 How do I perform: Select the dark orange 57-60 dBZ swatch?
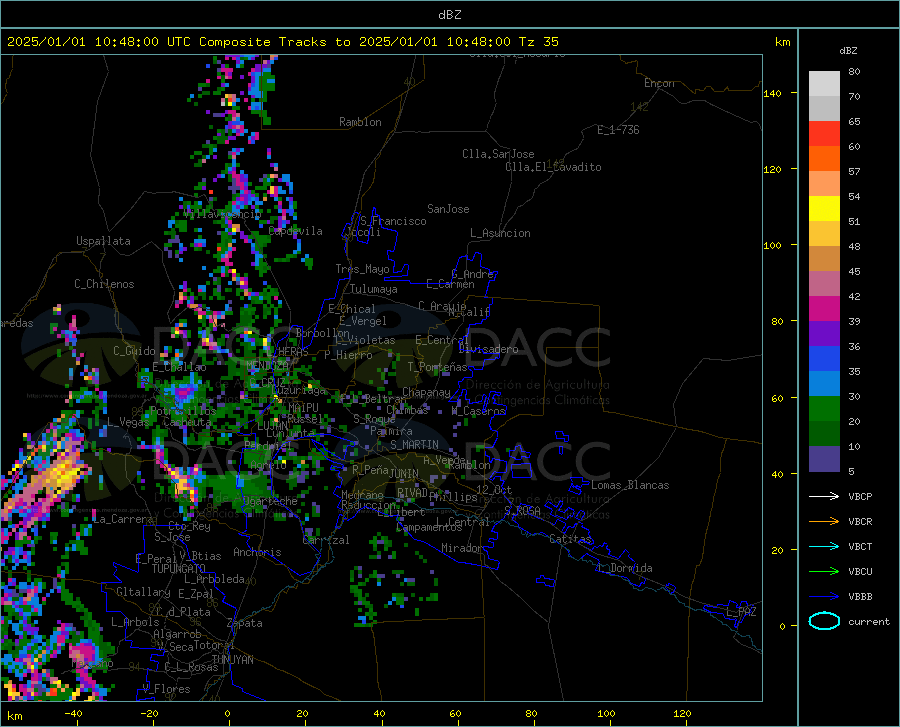[824, 159]
